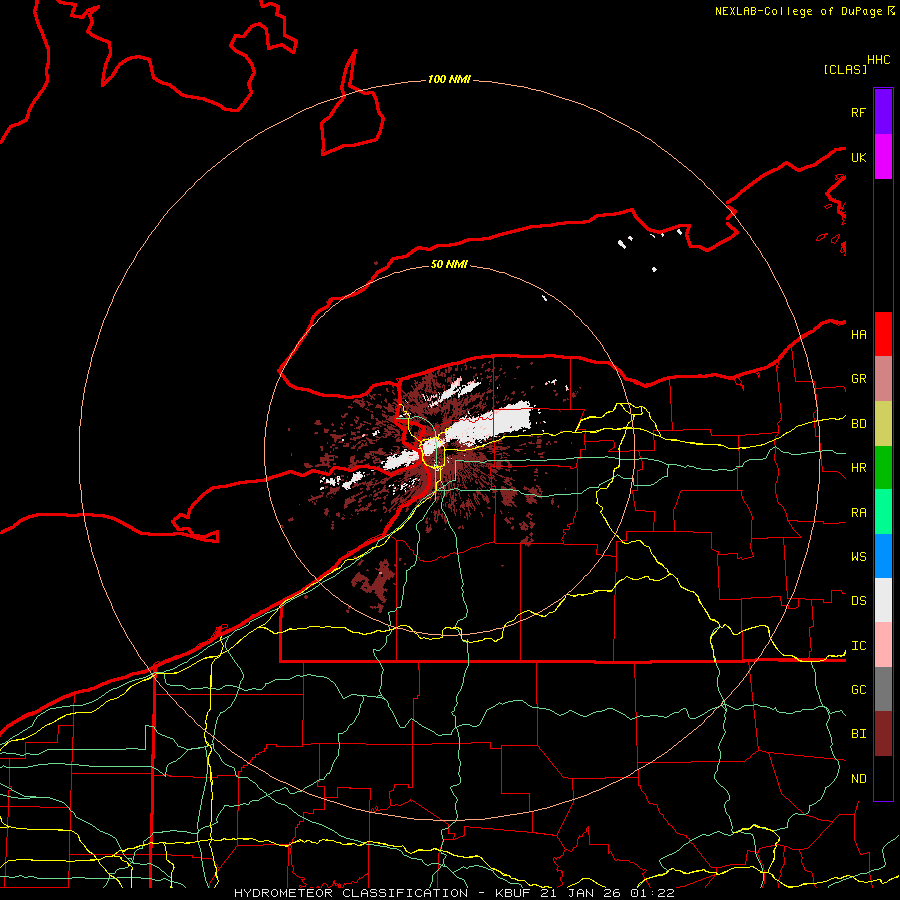Pick the yellow BD legend swatch
Image resolution: width=900 pixels, height=900 pixels.
pyautogui.click(x=883, y=424)
